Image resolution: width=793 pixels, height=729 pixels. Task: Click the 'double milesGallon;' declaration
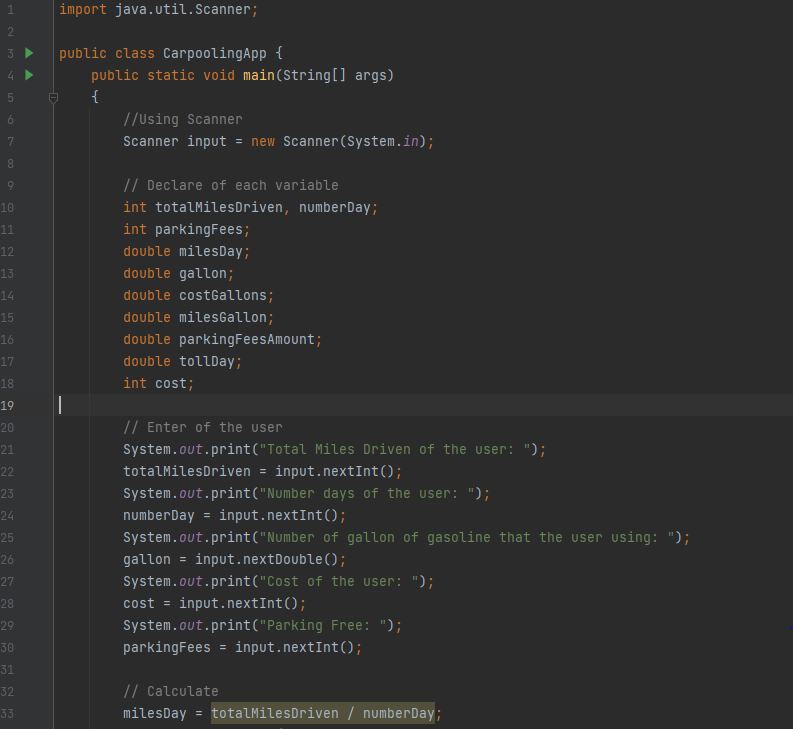pos(198,318)
